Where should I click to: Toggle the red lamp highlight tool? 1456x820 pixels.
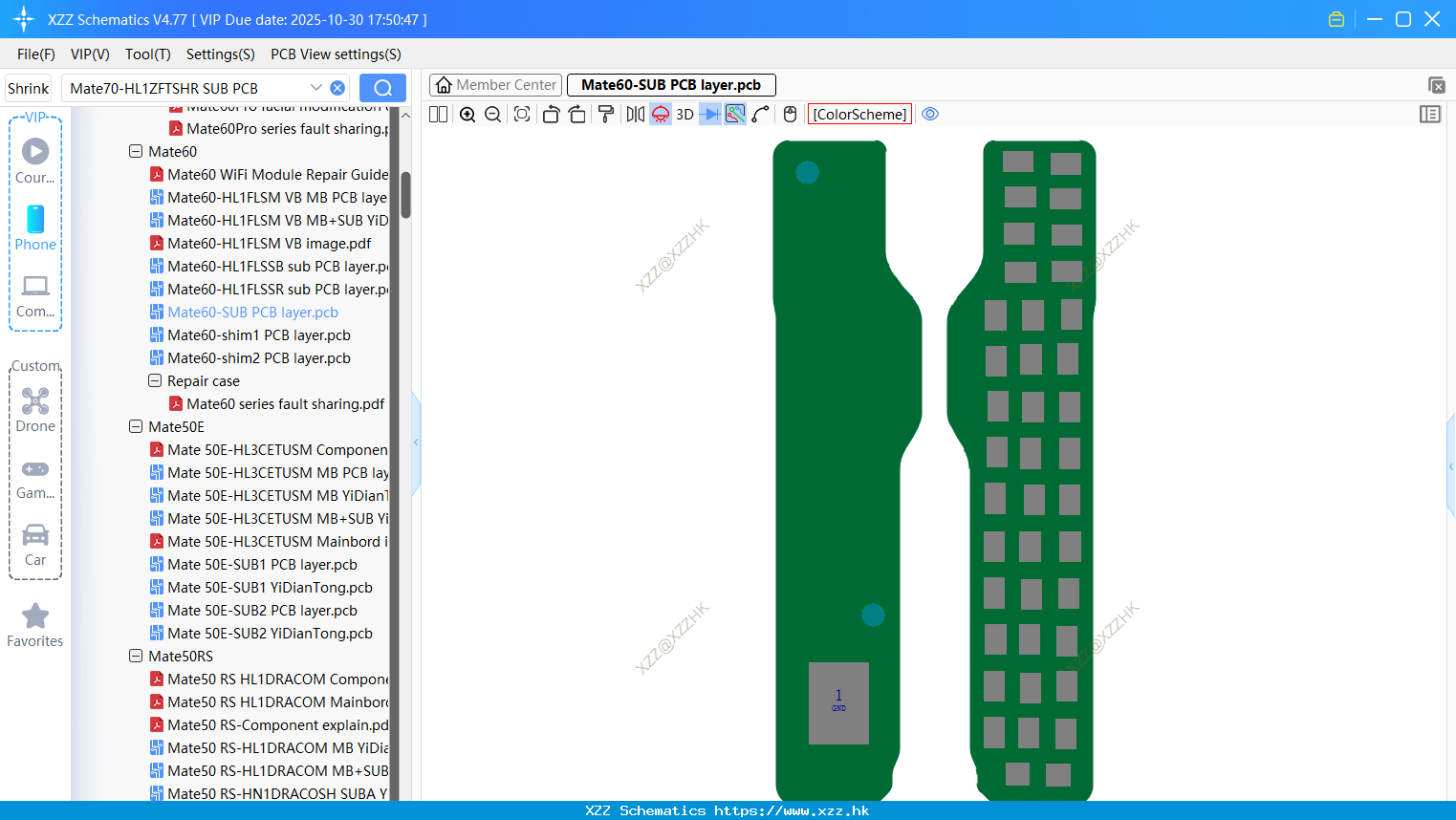(x=661, y=115)
